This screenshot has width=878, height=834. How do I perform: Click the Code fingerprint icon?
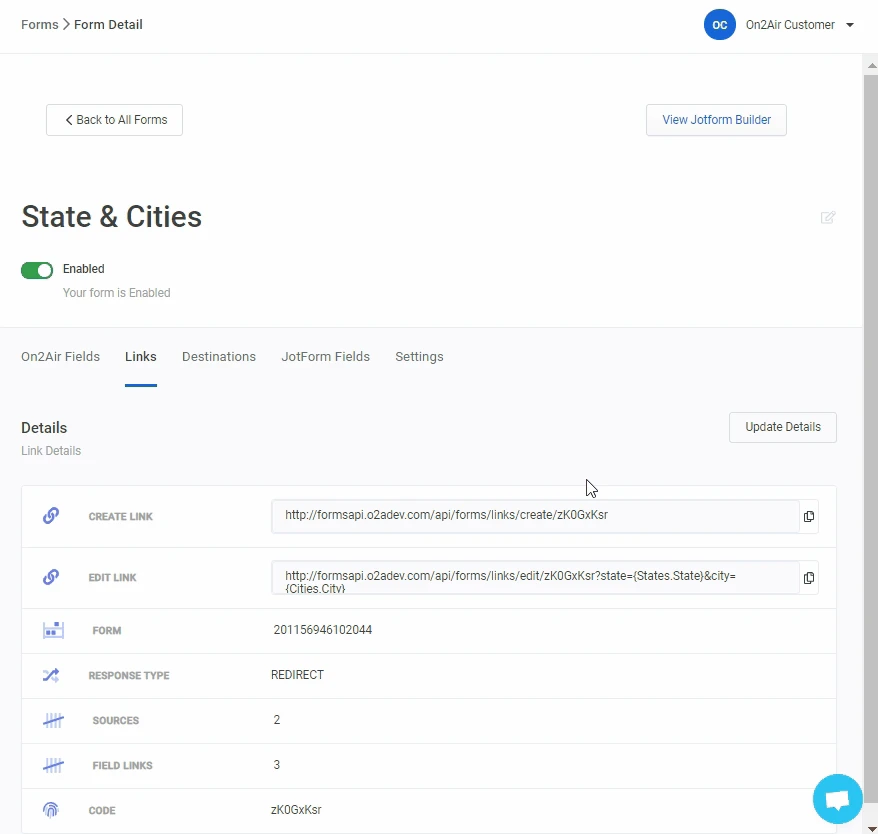click(52, 810)
